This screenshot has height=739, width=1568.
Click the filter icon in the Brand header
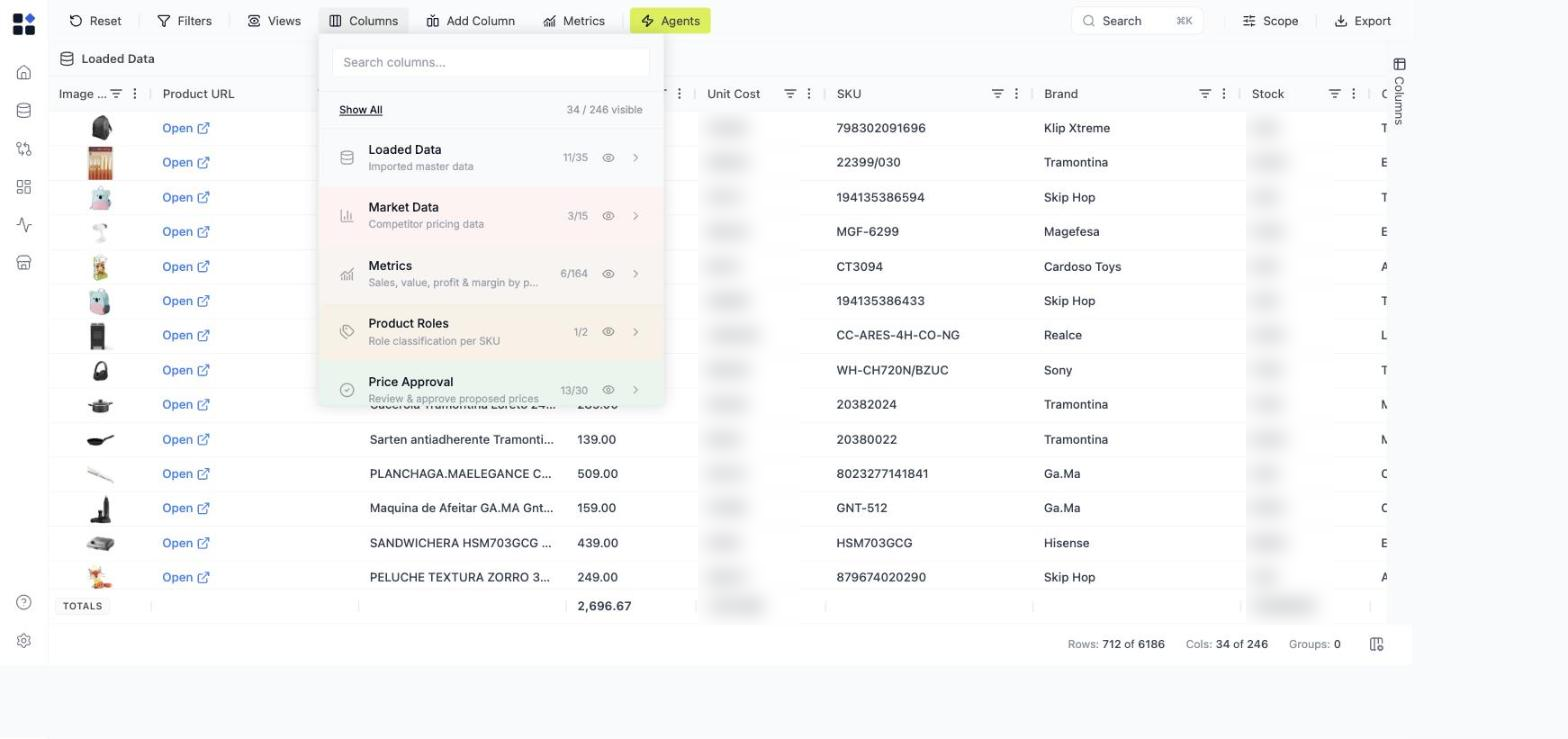click(1205, 94)
